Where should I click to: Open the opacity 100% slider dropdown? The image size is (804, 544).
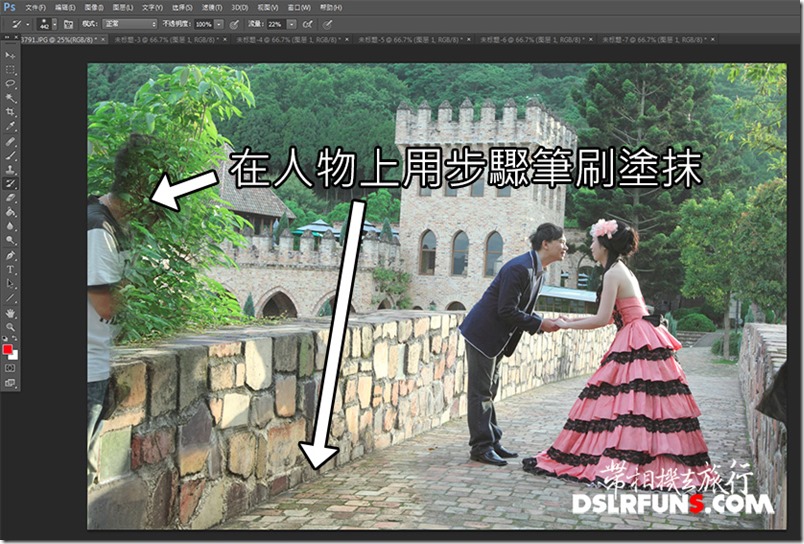tap(220, 23)
